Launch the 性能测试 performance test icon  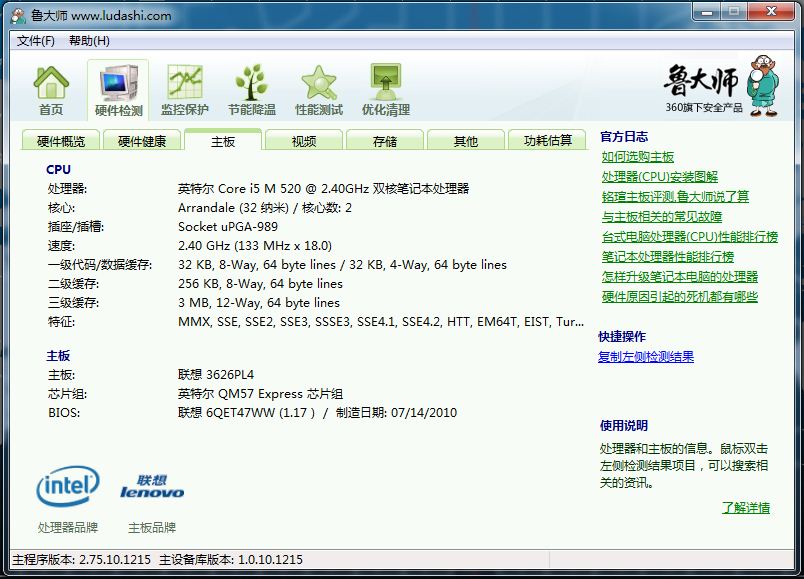pos(319,89)
